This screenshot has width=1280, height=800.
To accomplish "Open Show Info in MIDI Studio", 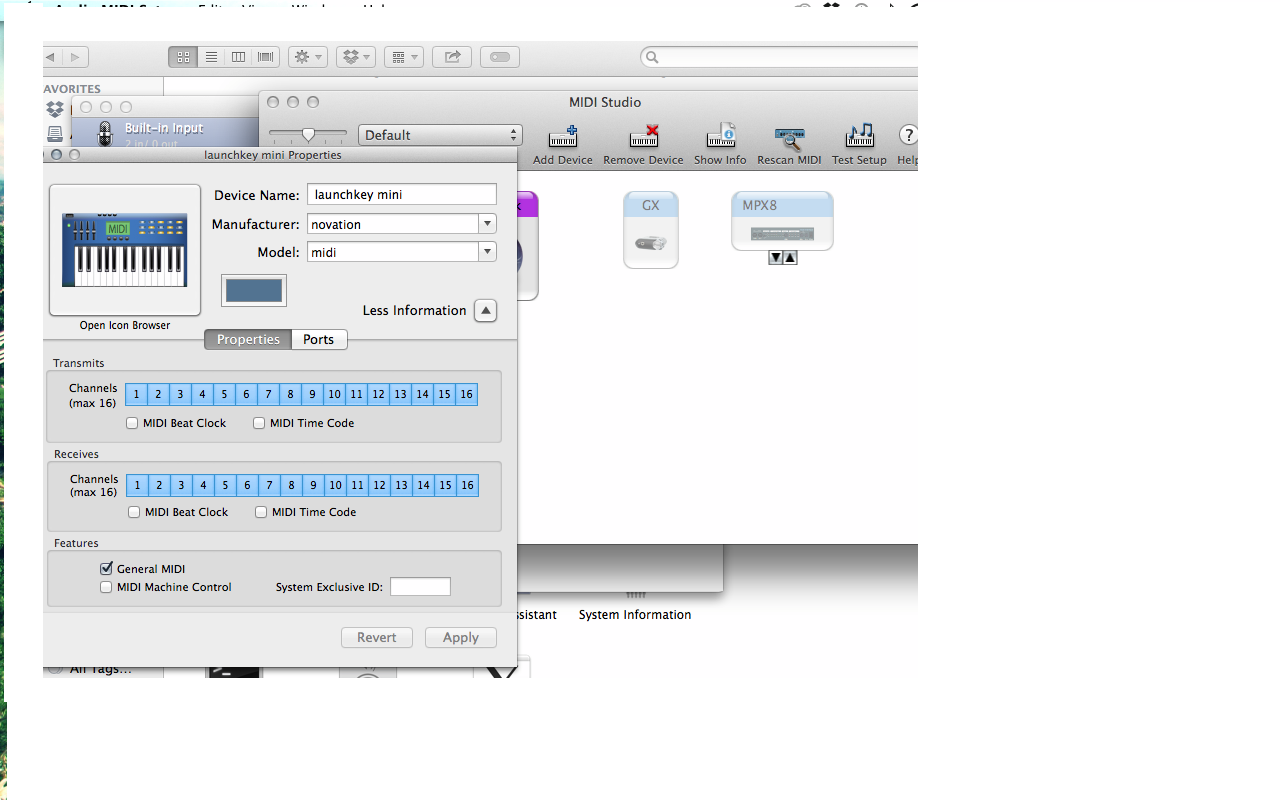I will (720, 145).
